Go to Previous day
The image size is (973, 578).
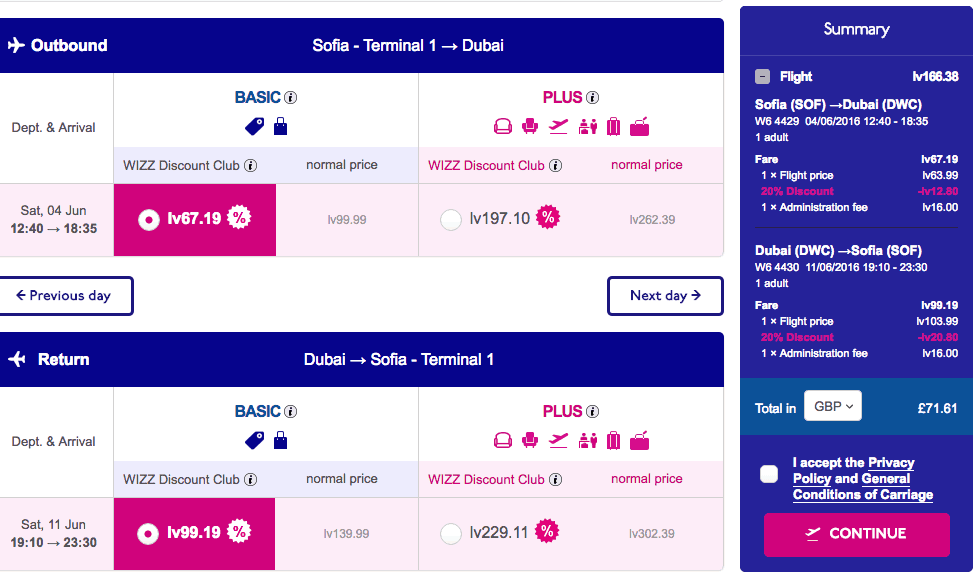tap(65, 296)
